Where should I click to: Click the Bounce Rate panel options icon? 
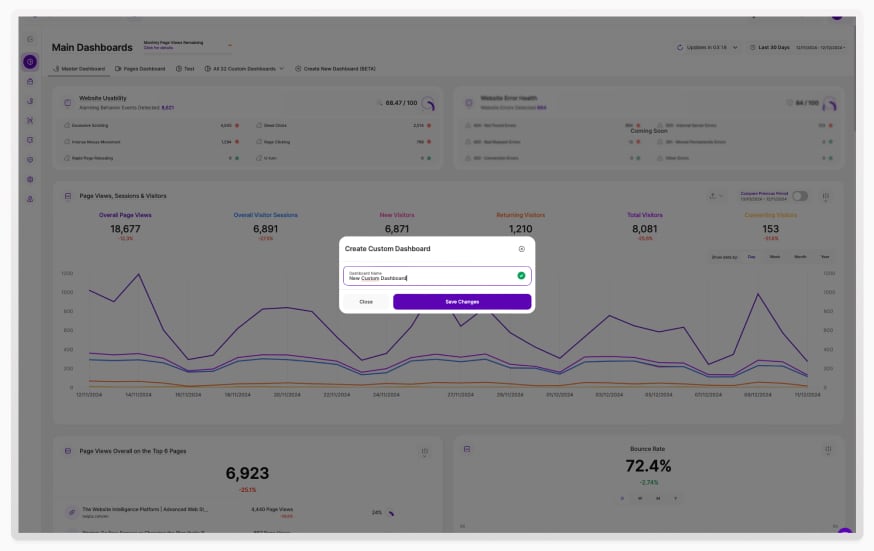[x=826, y=451]
